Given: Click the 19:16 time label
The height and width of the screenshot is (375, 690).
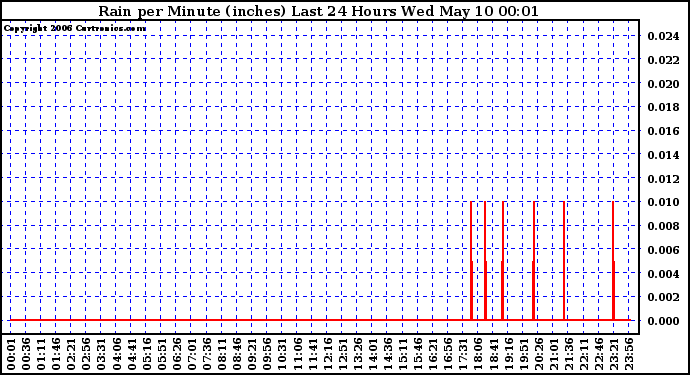Looking at the screenshot, I should [x=508, y=354].
